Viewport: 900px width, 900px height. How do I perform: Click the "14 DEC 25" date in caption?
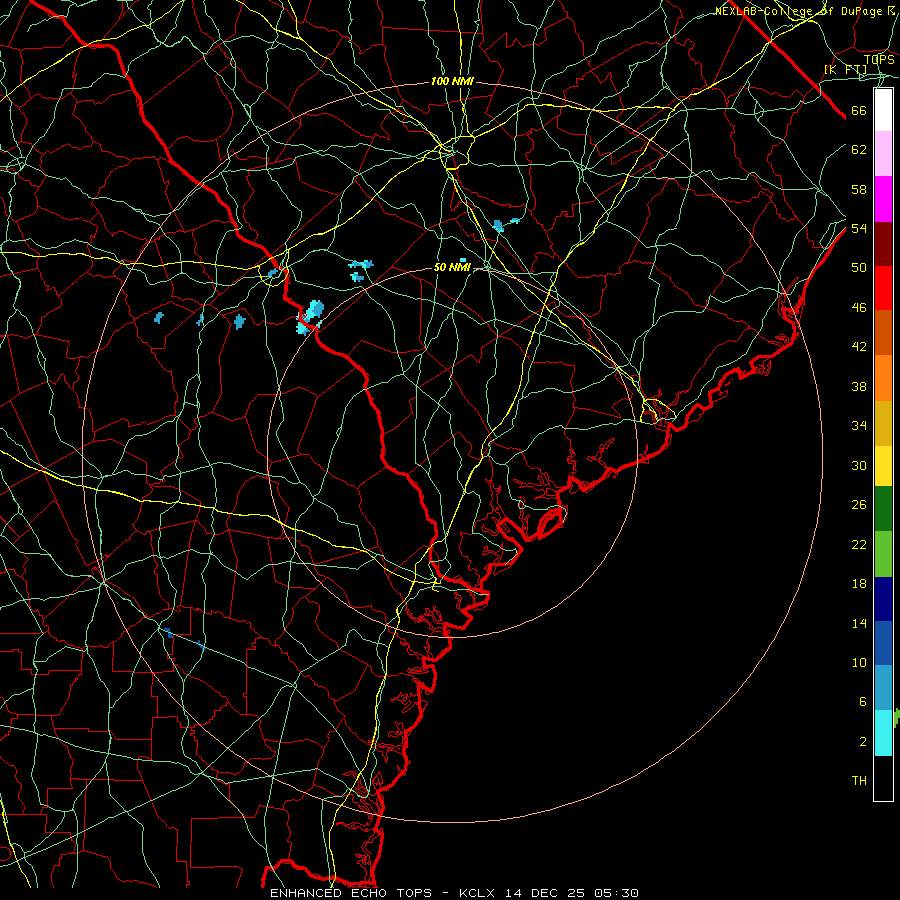[545, 893]
